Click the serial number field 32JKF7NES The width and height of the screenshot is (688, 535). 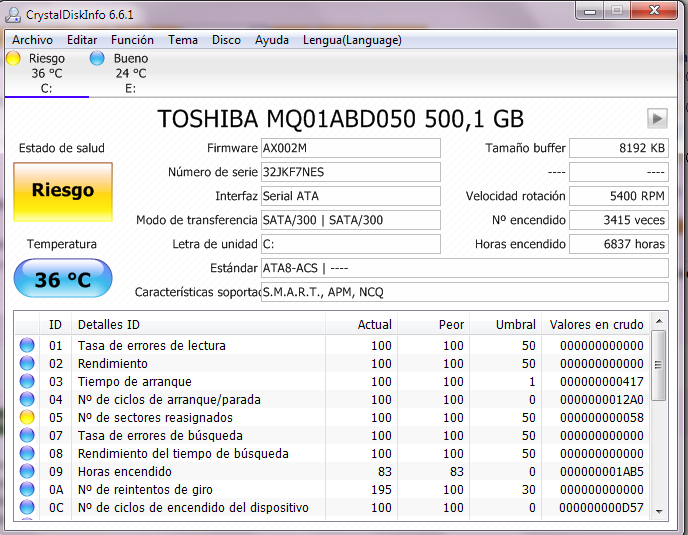(x=351, y=172)
